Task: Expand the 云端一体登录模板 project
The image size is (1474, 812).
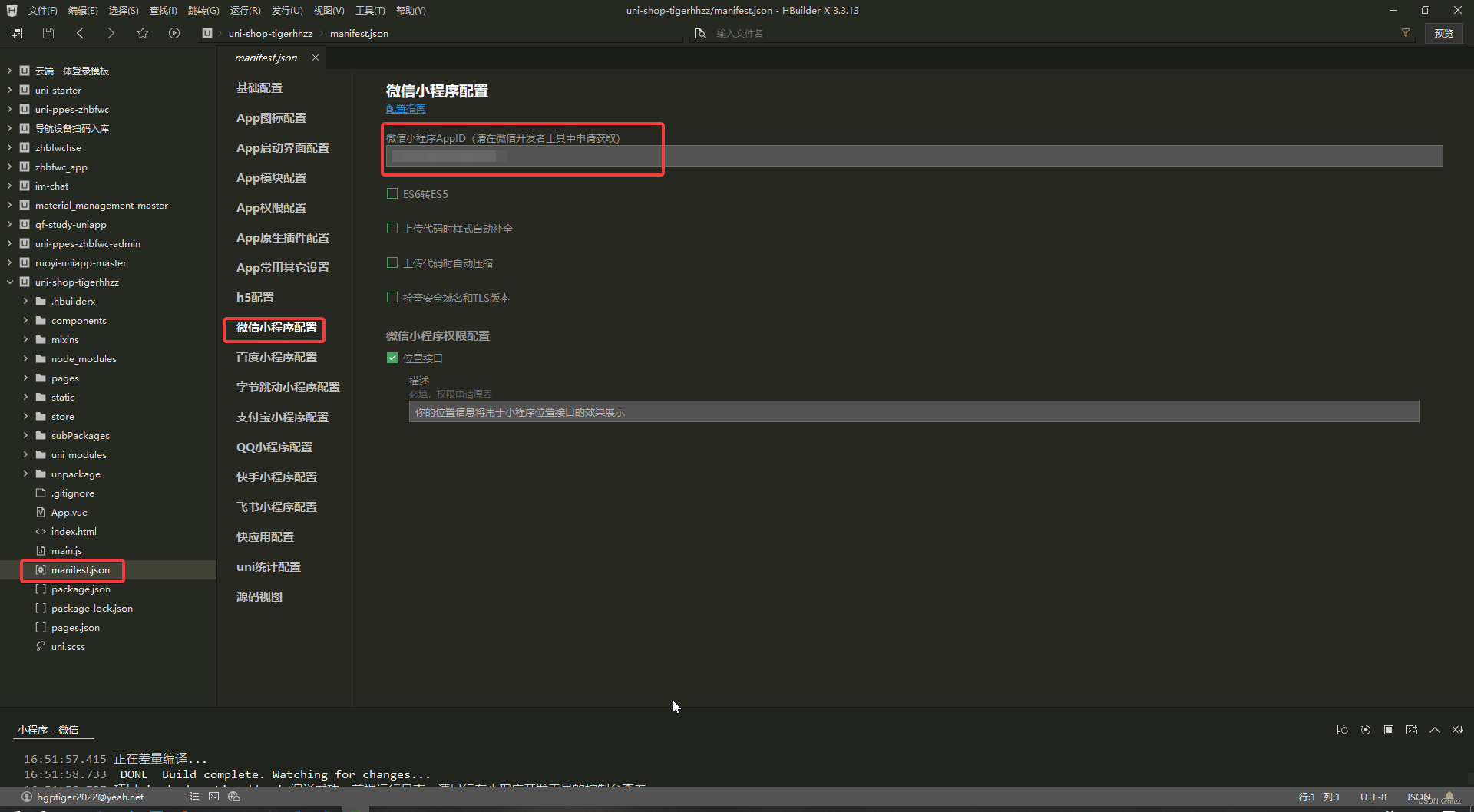Action: coord(9,71)
